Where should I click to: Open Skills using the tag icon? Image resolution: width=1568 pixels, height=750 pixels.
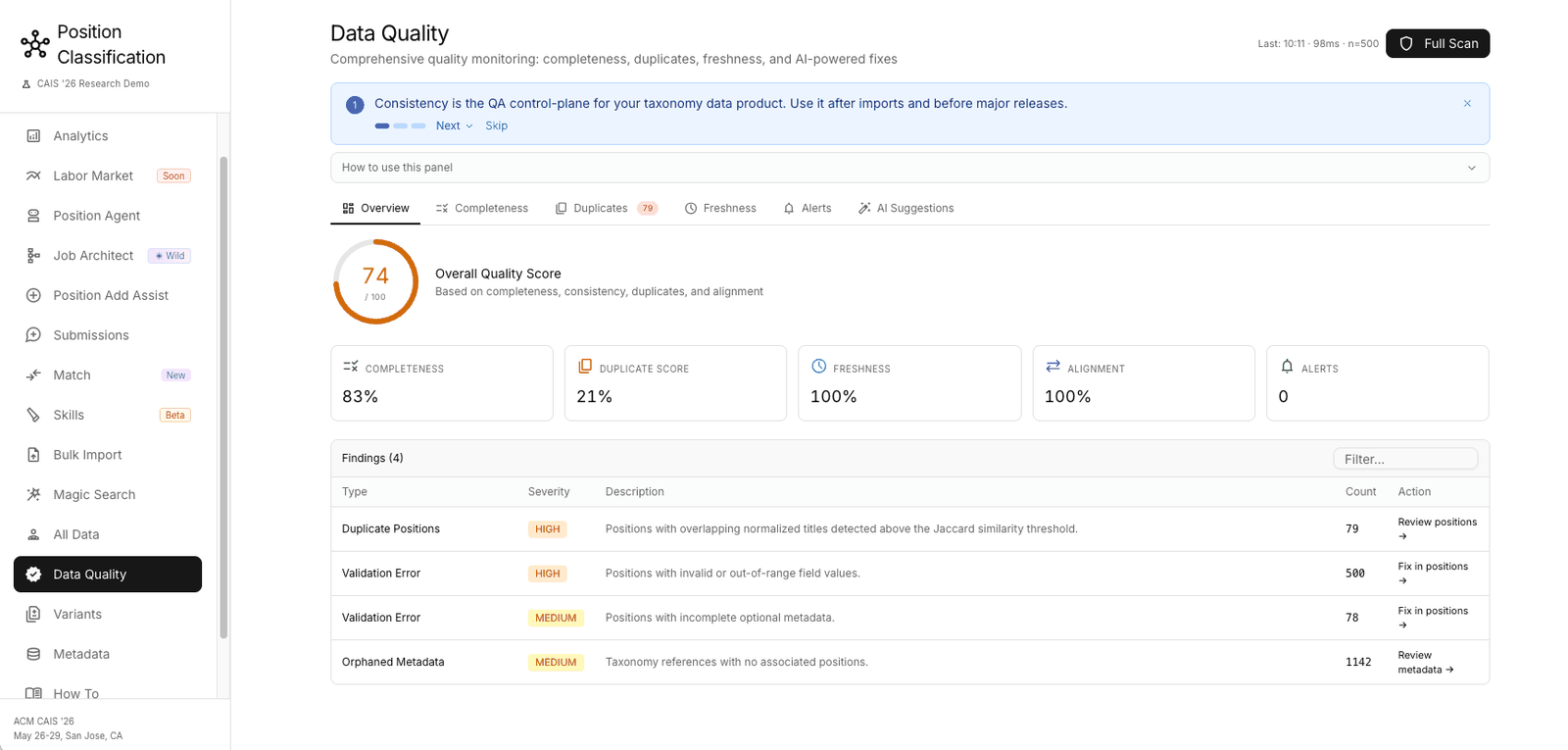[33, 415]
